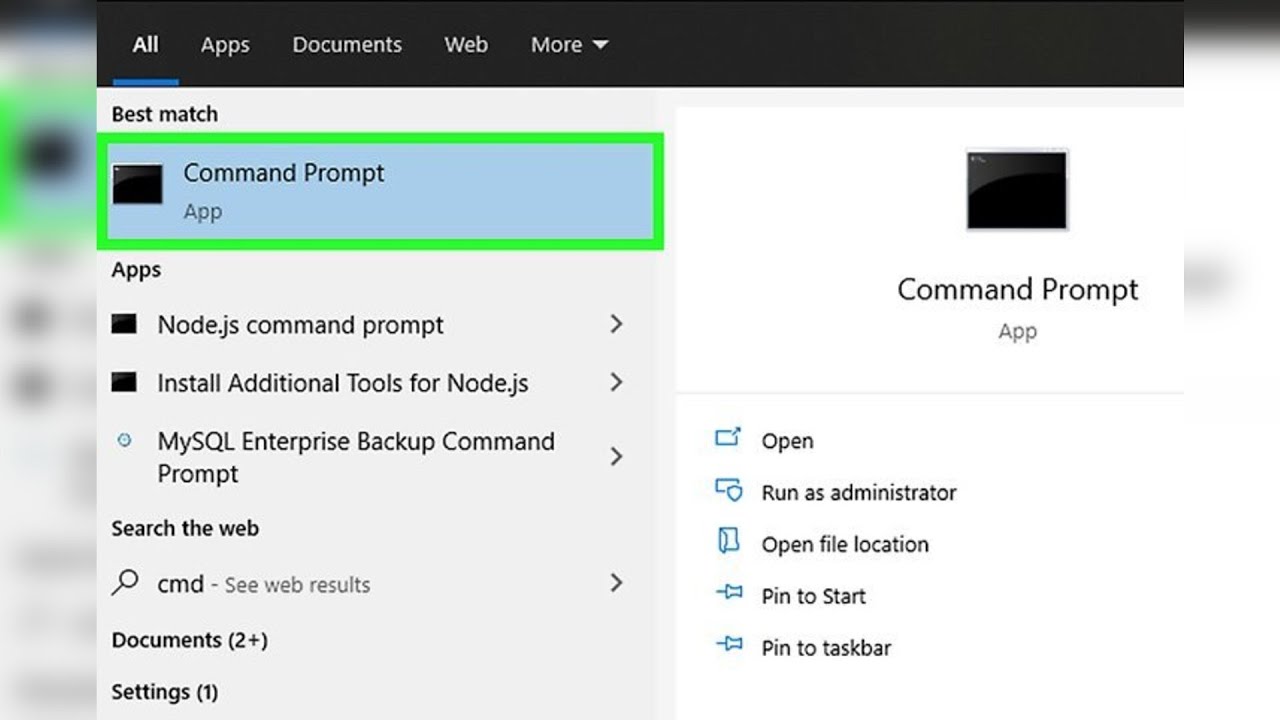The image size is (1280, 720).
Task: Click the Open file location icon
Action: [728, 542]
